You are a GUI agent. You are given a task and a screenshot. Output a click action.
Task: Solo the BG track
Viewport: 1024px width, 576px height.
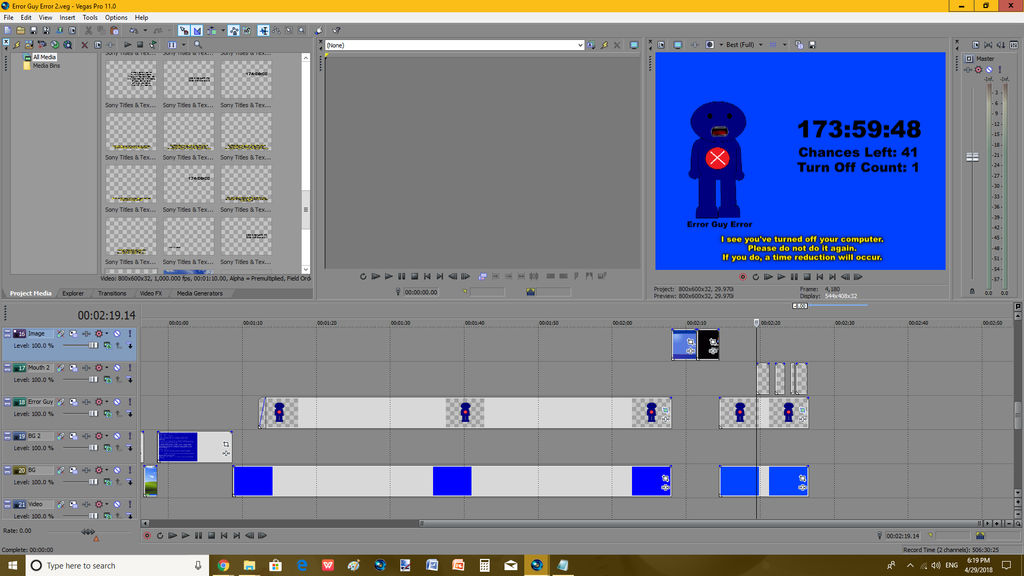click(x=129, y=471)
